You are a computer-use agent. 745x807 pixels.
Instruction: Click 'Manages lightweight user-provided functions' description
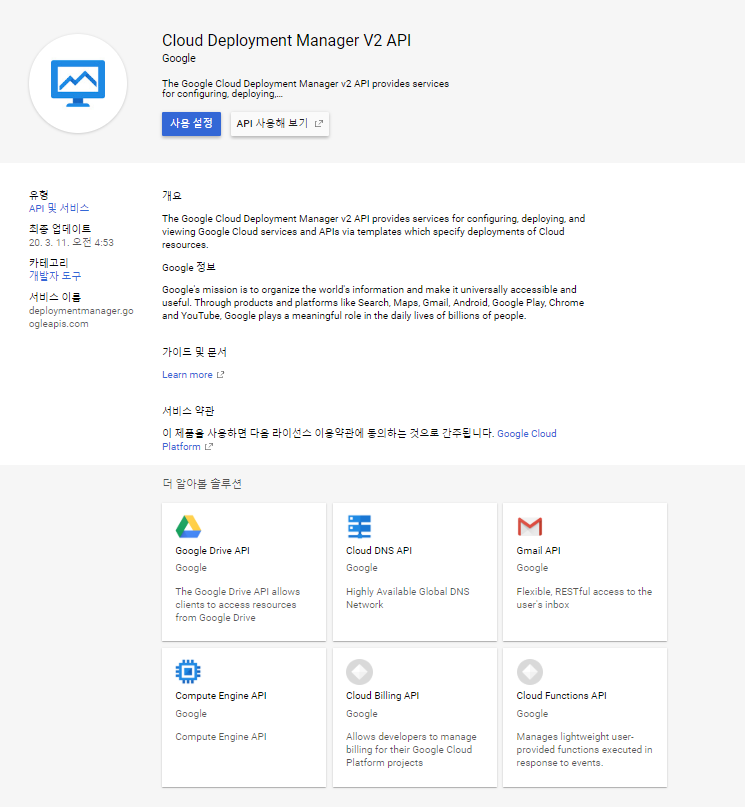coord(584,749)
